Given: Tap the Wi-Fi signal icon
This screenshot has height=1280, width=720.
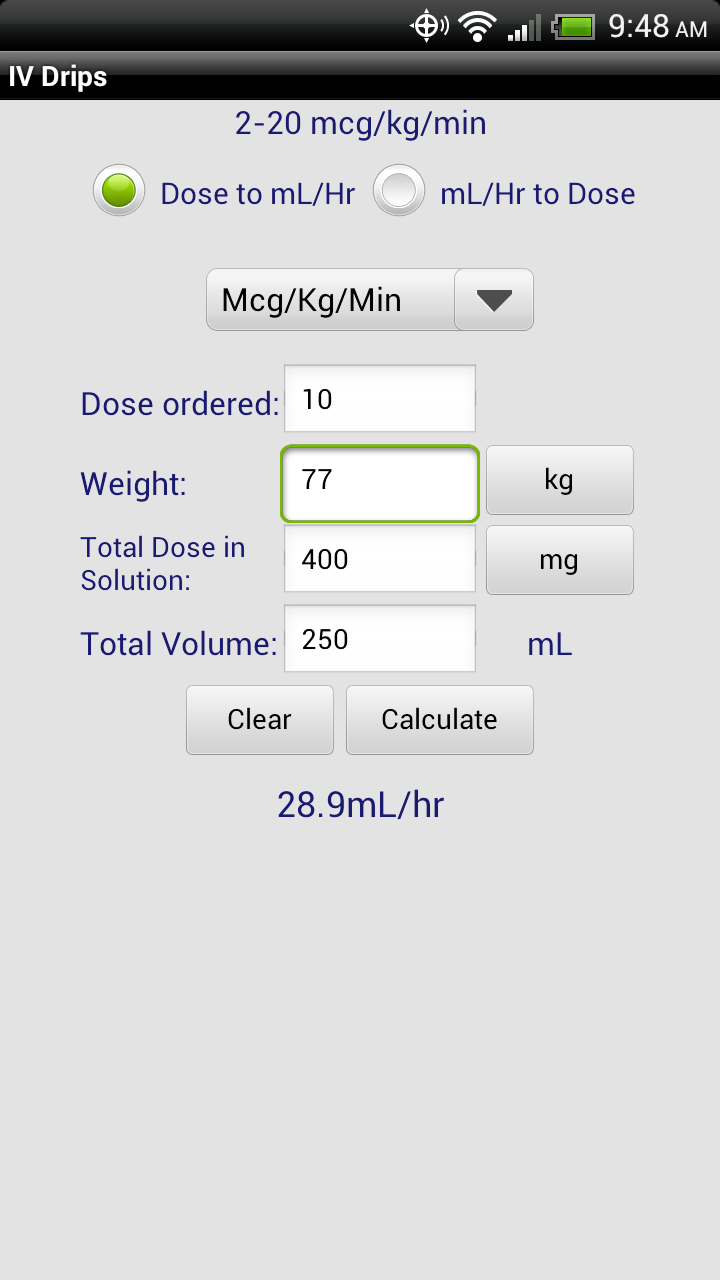Looking at the screenshot, I should 478,26.
